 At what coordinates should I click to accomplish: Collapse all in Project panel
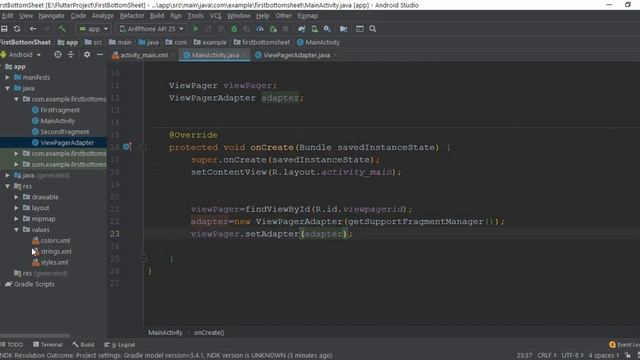click(71, 54)
